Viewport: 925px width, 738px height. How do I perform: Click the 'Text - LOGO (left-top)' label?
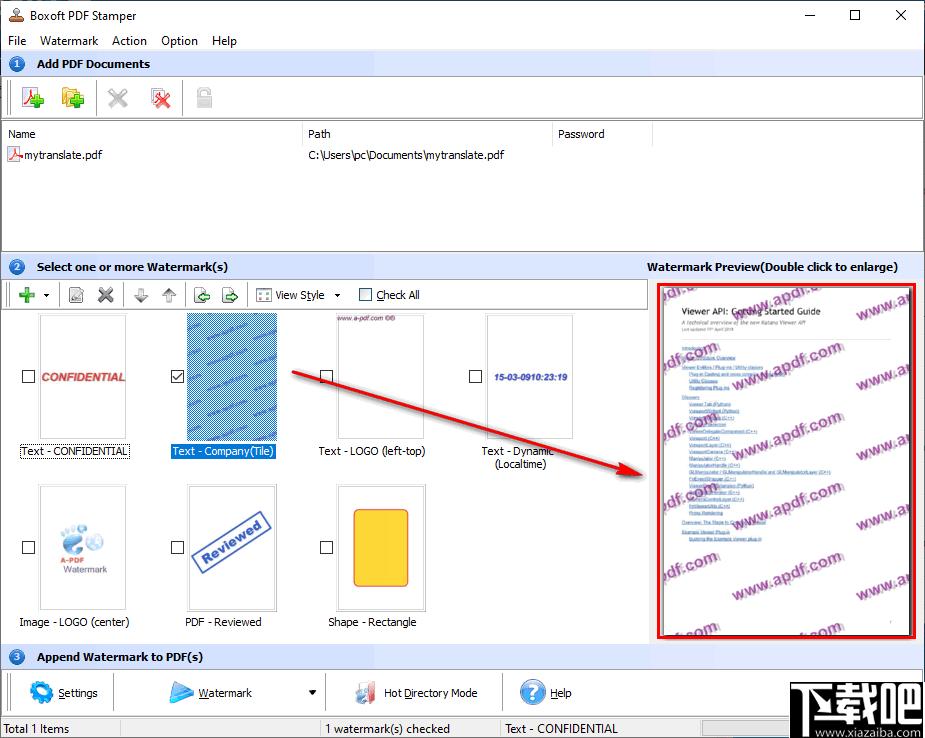372,451
